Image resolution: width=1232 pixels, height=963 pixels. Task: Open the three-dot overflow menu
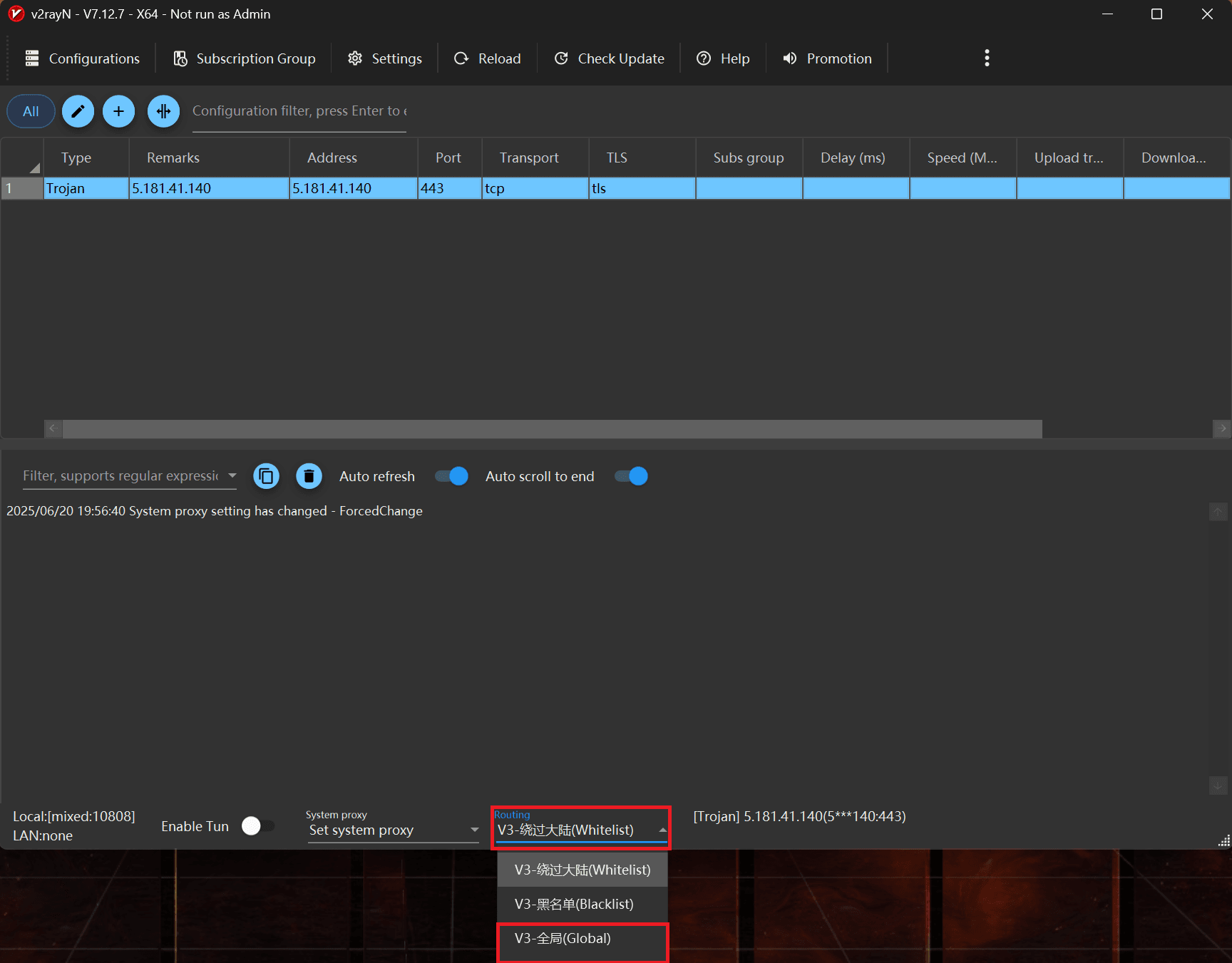pos(987,58)
